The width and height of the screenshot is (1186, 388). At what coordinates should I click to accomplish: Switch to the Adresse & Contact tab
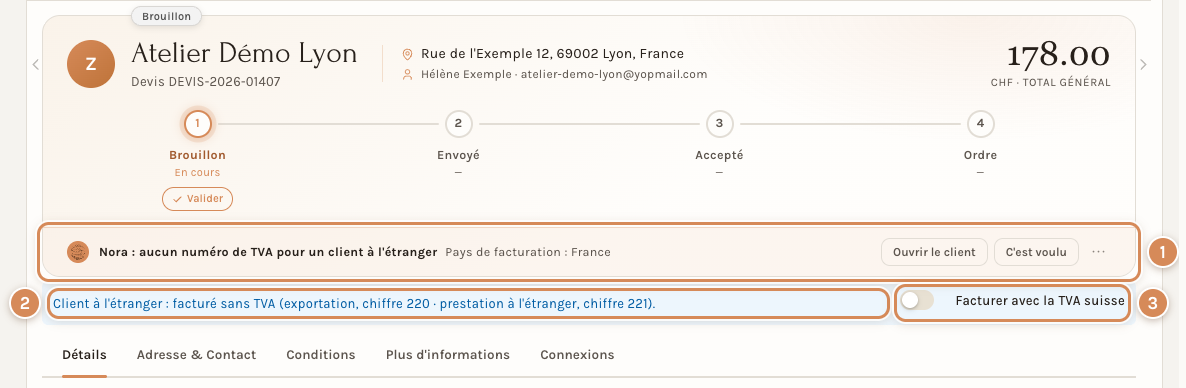pyautogui.click(x=197, y=355)
